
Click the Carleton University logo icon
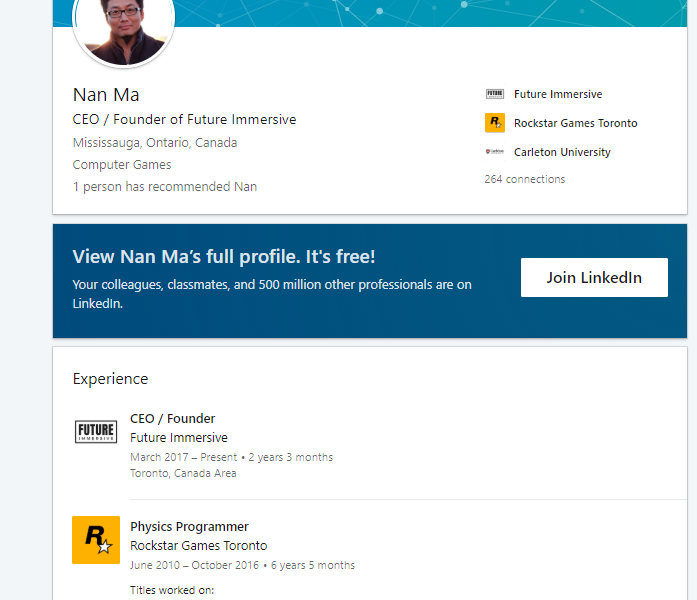coord(495,152)
